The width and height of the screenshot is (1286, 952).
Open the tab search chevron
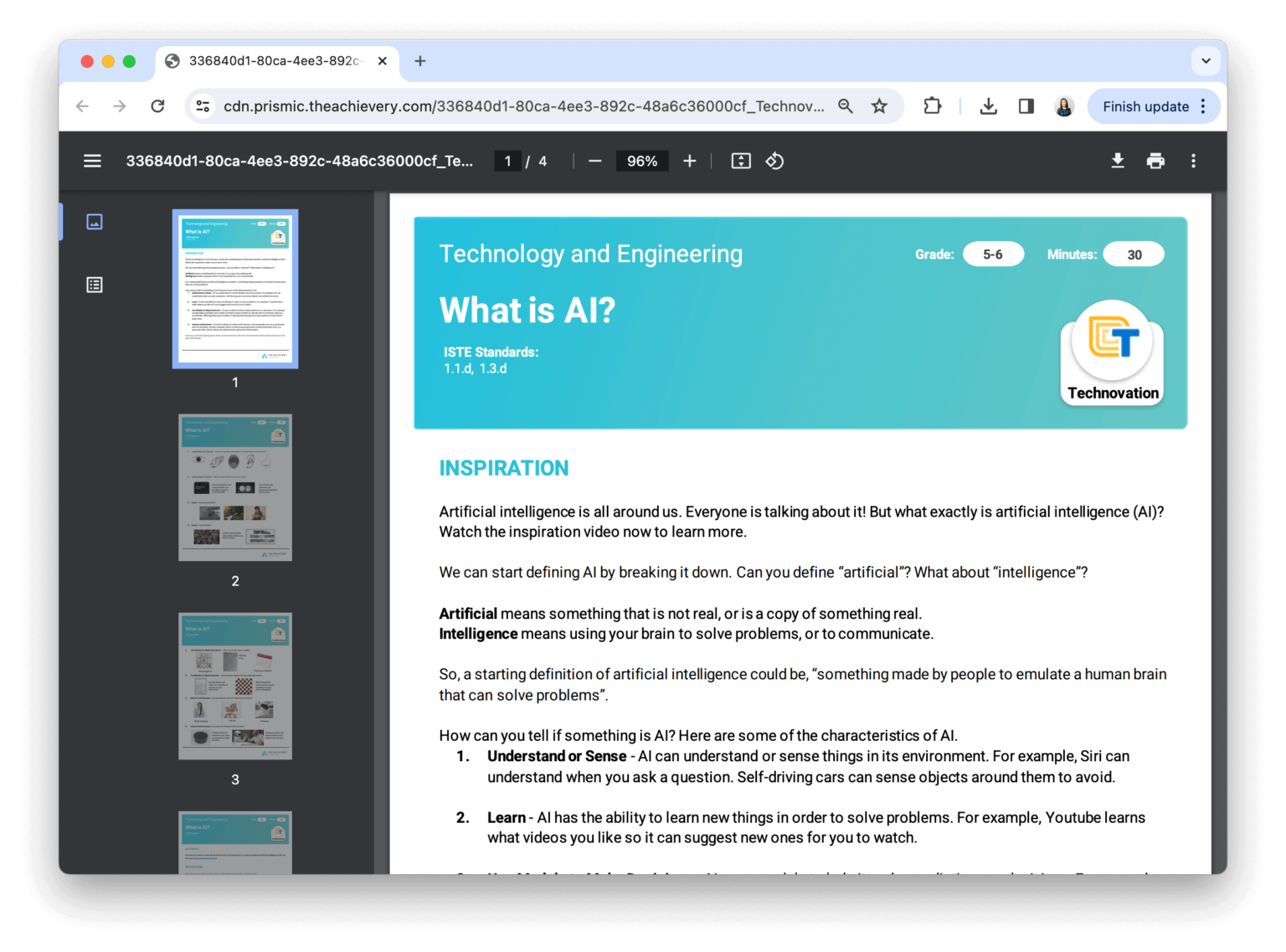1206,60
